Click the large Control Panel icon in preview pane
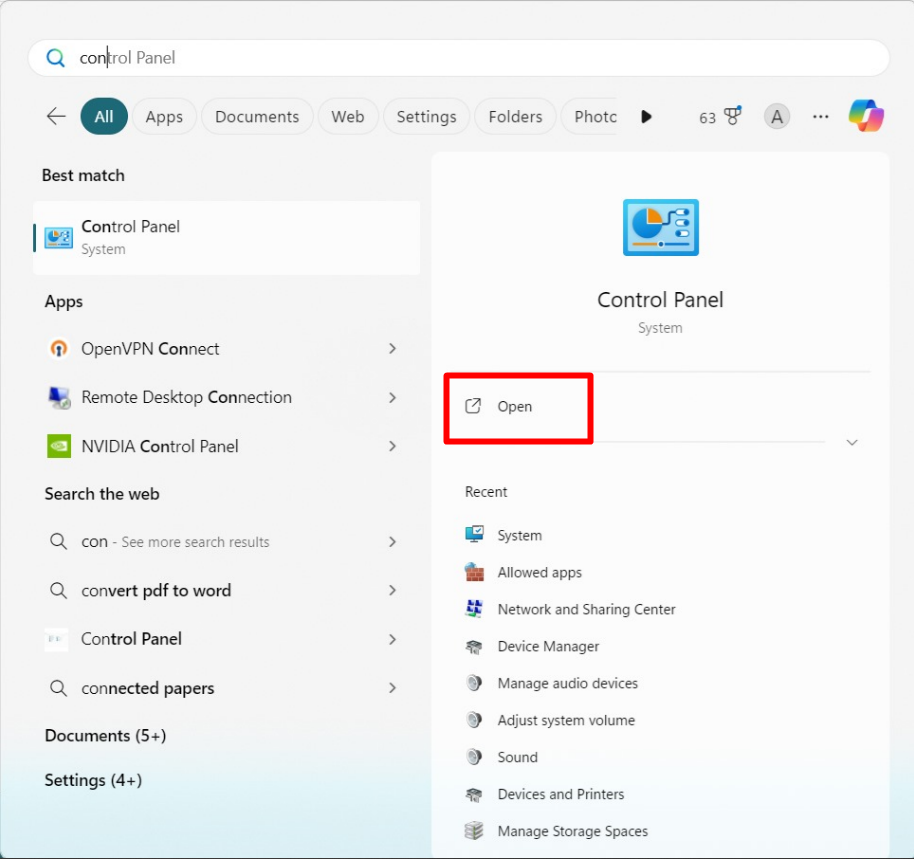This screenshot has width=914, height=859. 660,227
